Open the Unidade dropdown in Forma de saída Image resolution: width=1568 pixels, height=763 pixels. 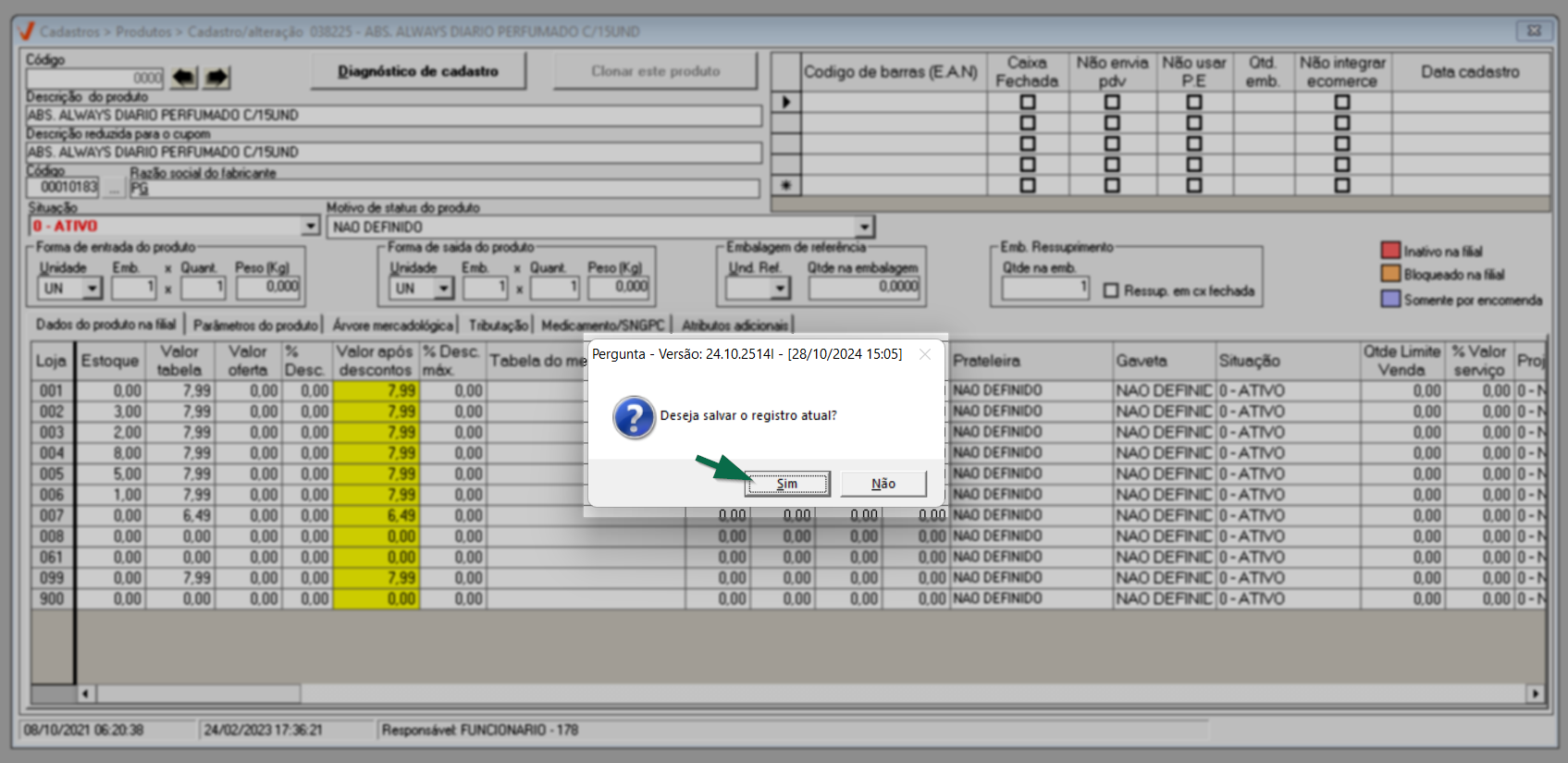(444, 289)
